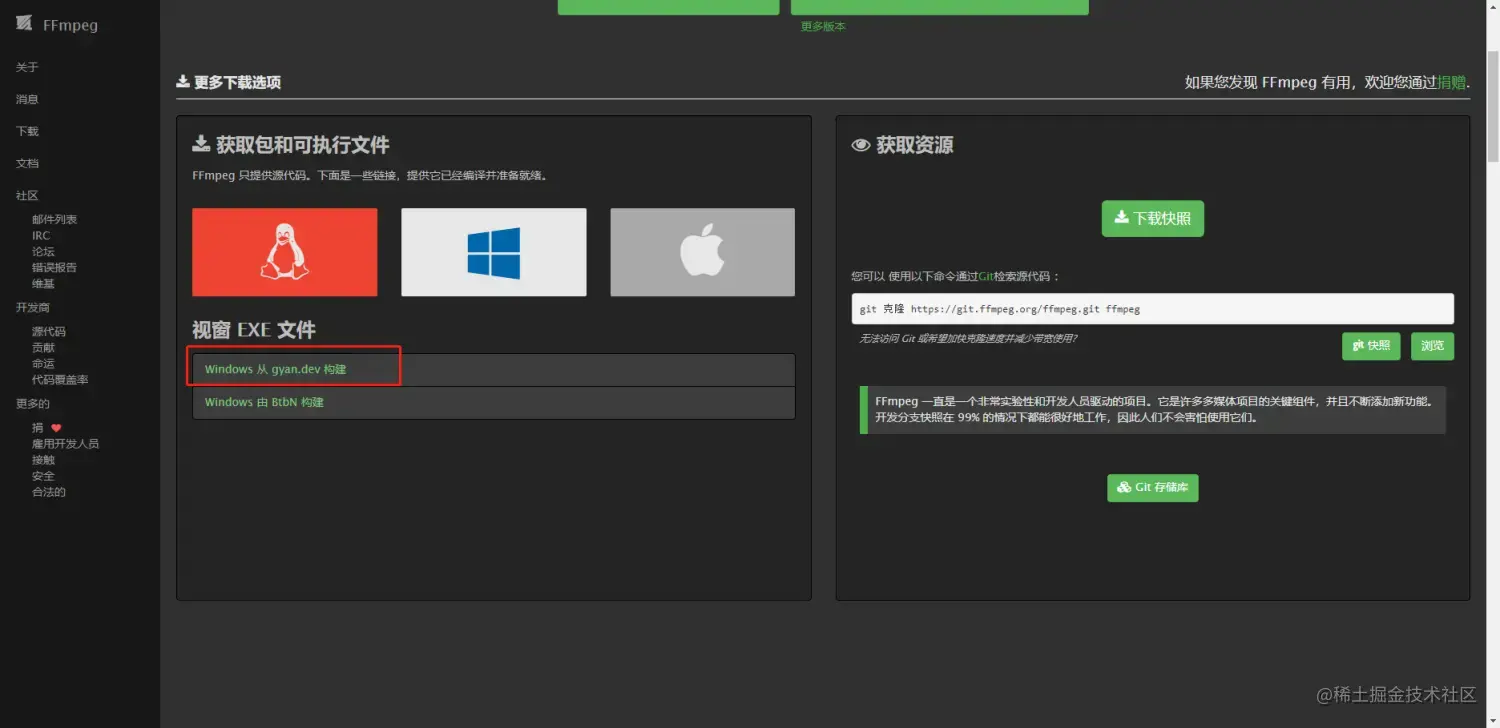
Task: Click the 更多版本 link at the top
Action: click(822, 28)
